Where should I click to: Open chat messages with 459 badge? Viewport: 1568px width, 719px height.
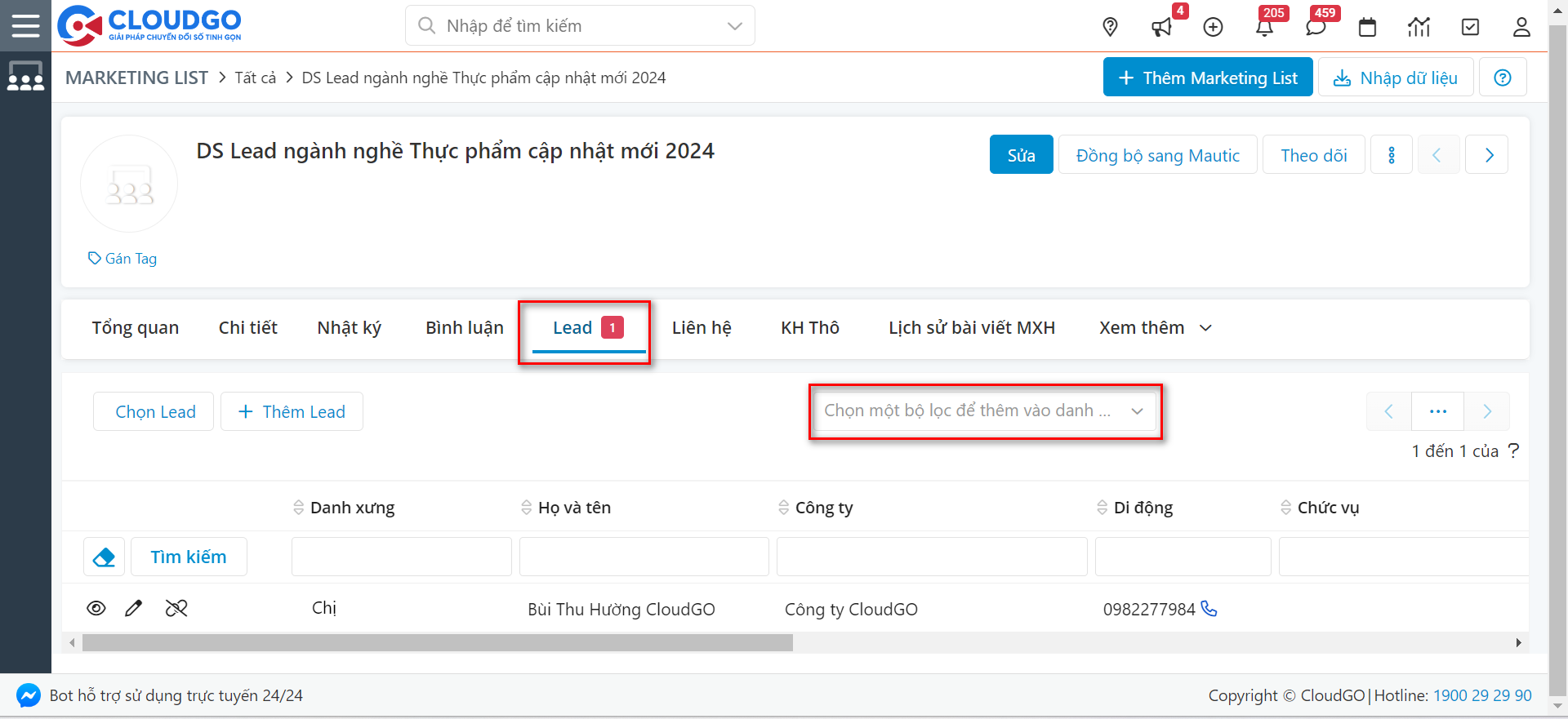pos(1316,27)
